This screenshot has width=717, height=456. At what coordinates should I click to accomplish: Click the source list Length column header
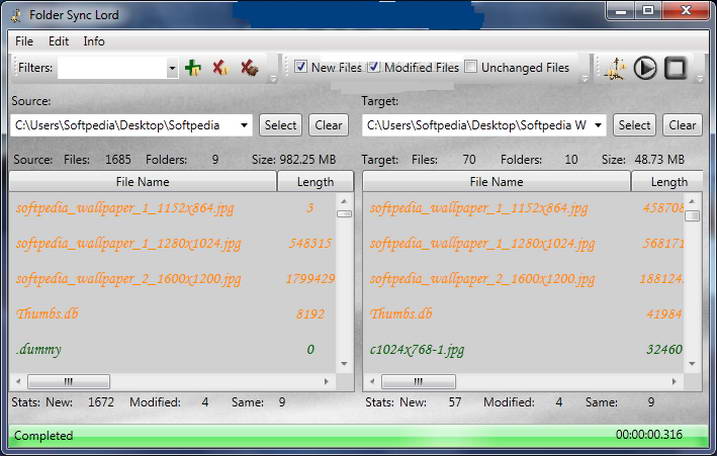pos(315,182)
